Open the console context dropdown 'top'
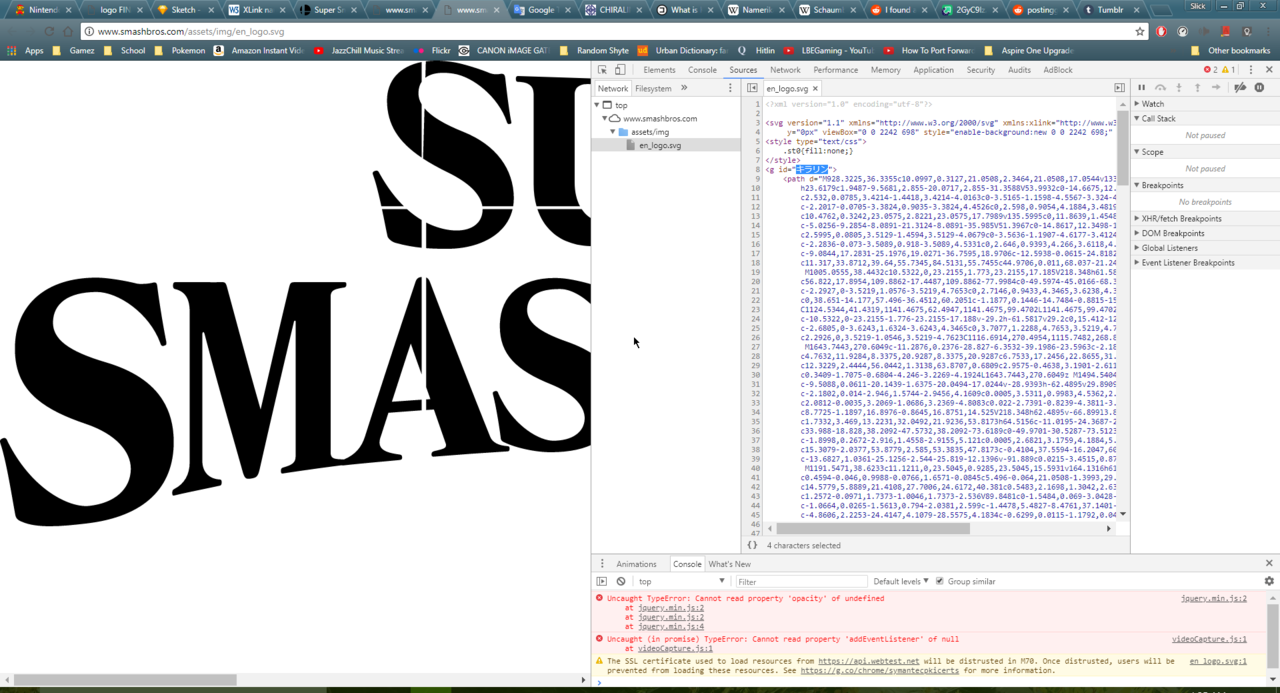Image resolution: width=1280 pixels, height=693 pixels. coord(681,581)
